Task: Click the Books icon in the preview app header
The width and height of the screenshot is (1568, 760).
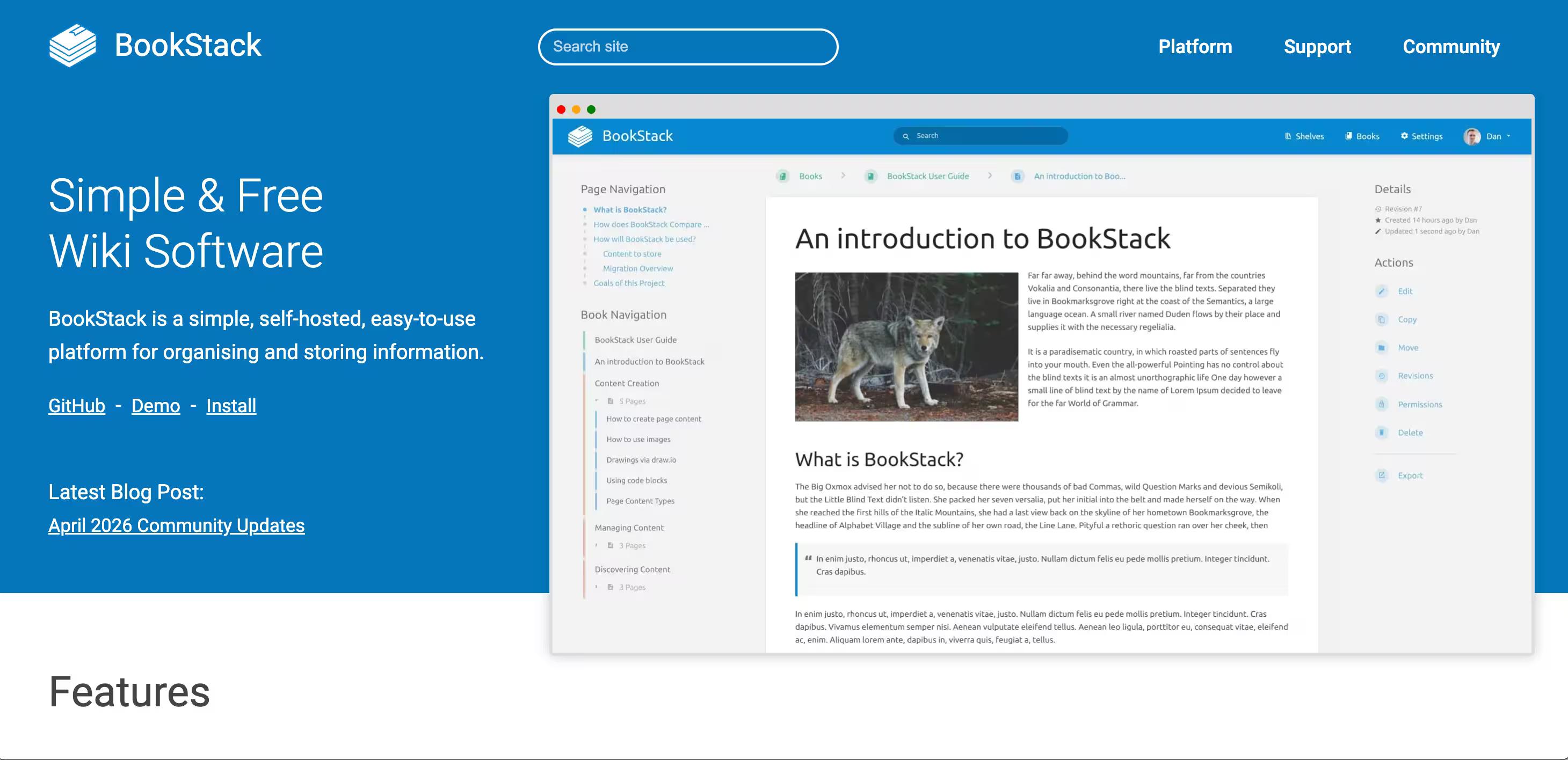Action: click(x=1349, y=136)
